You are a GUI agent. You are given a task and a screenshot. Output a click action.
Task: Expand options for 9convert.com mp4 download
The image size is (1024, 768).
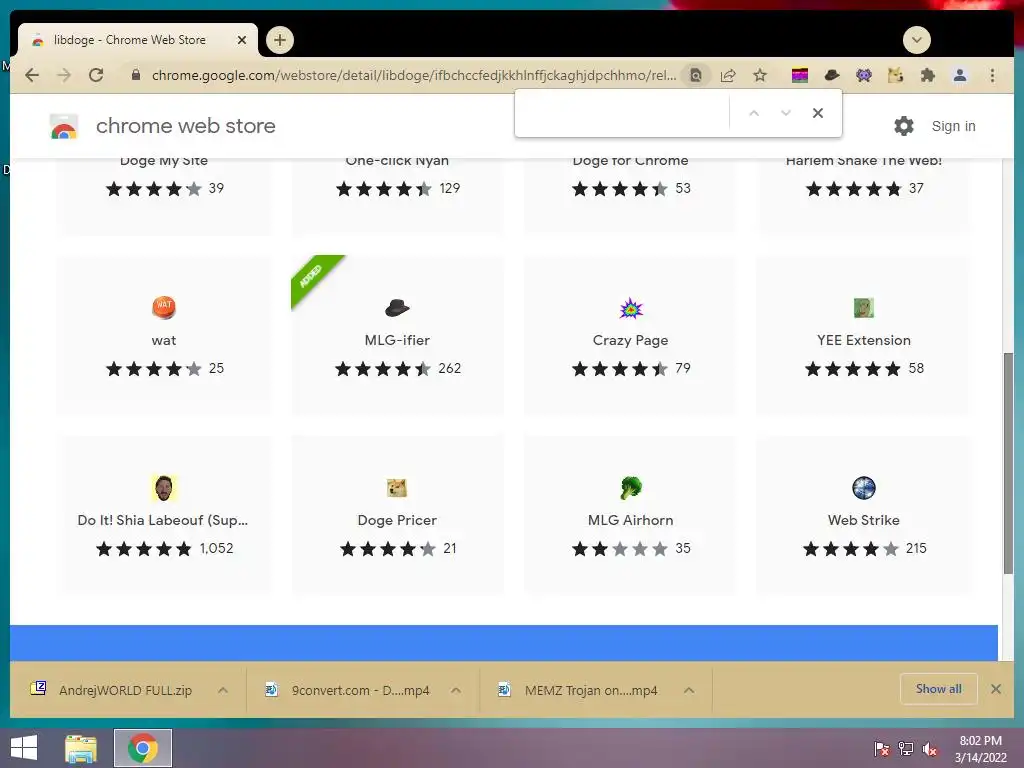[456, 690]
